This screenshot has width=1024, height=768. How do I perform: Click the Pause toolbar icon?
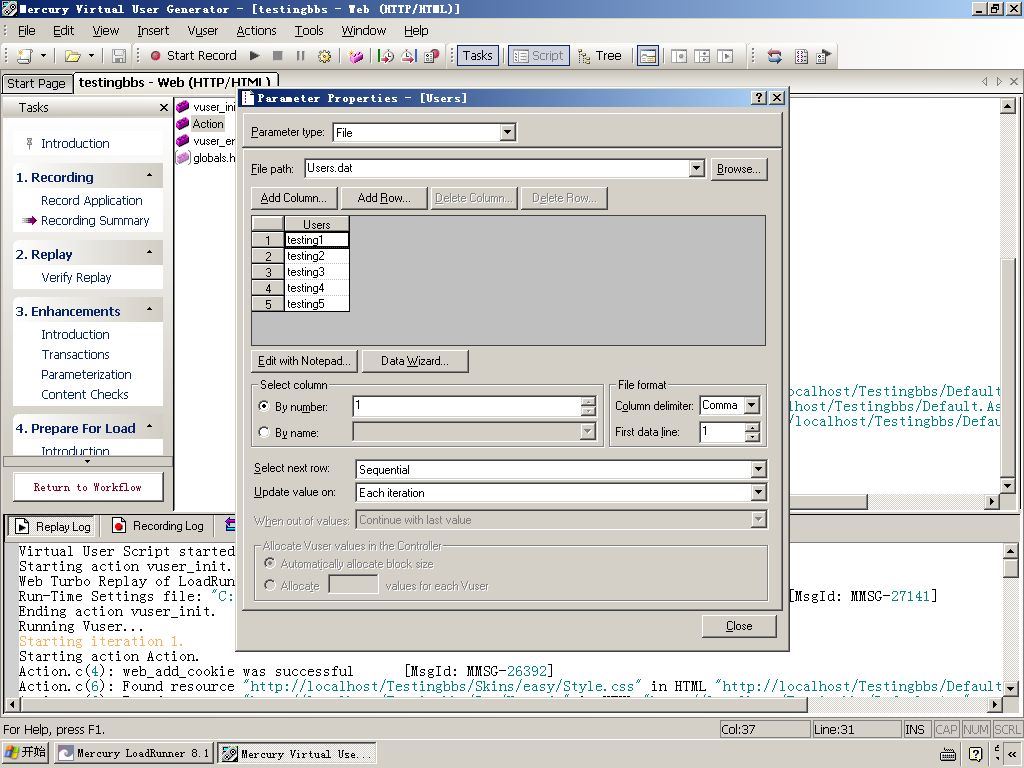click(300, 56)
